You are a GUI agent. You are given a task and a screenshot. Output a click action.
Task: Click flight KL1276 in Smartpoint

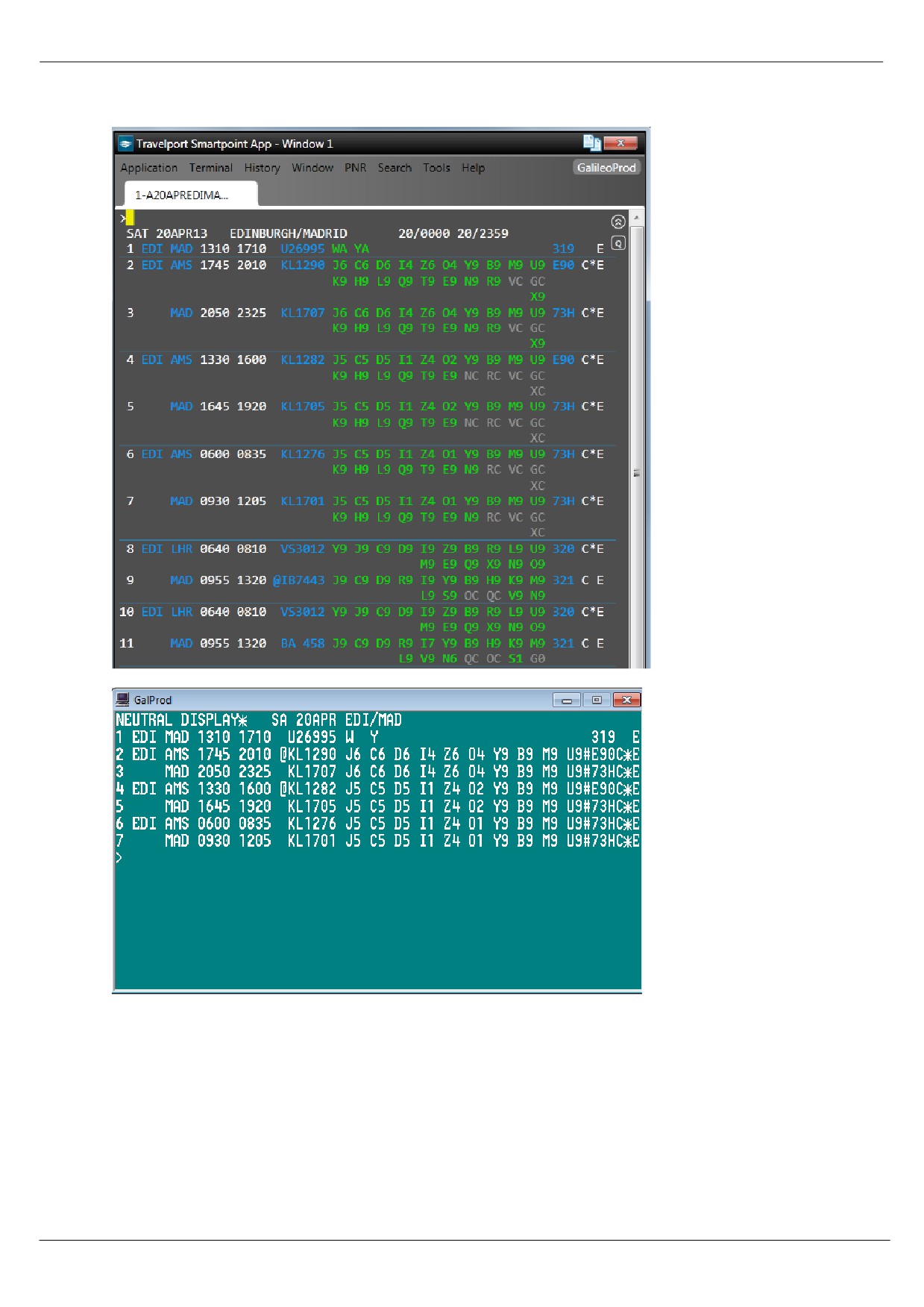point(303,454)
